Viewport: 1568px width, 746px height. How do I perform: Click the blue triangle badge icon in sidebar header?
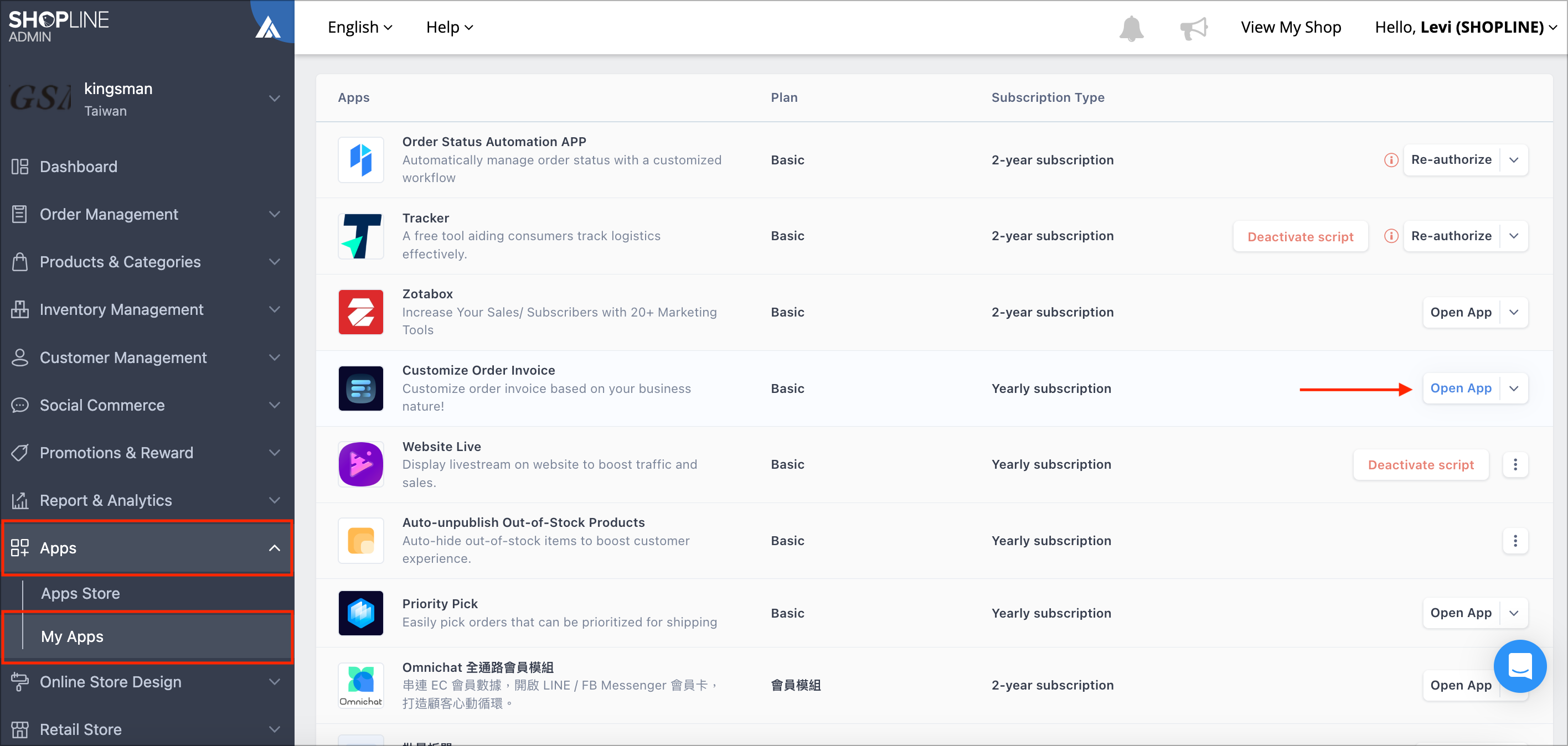pos(268,27)
